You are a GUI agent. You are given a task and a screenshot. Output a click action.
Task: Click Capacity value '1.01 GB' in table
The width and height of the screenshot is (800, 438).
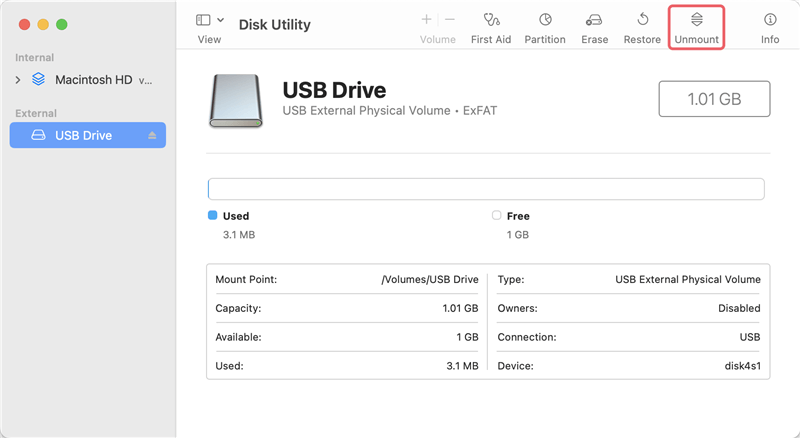(460, 308)
